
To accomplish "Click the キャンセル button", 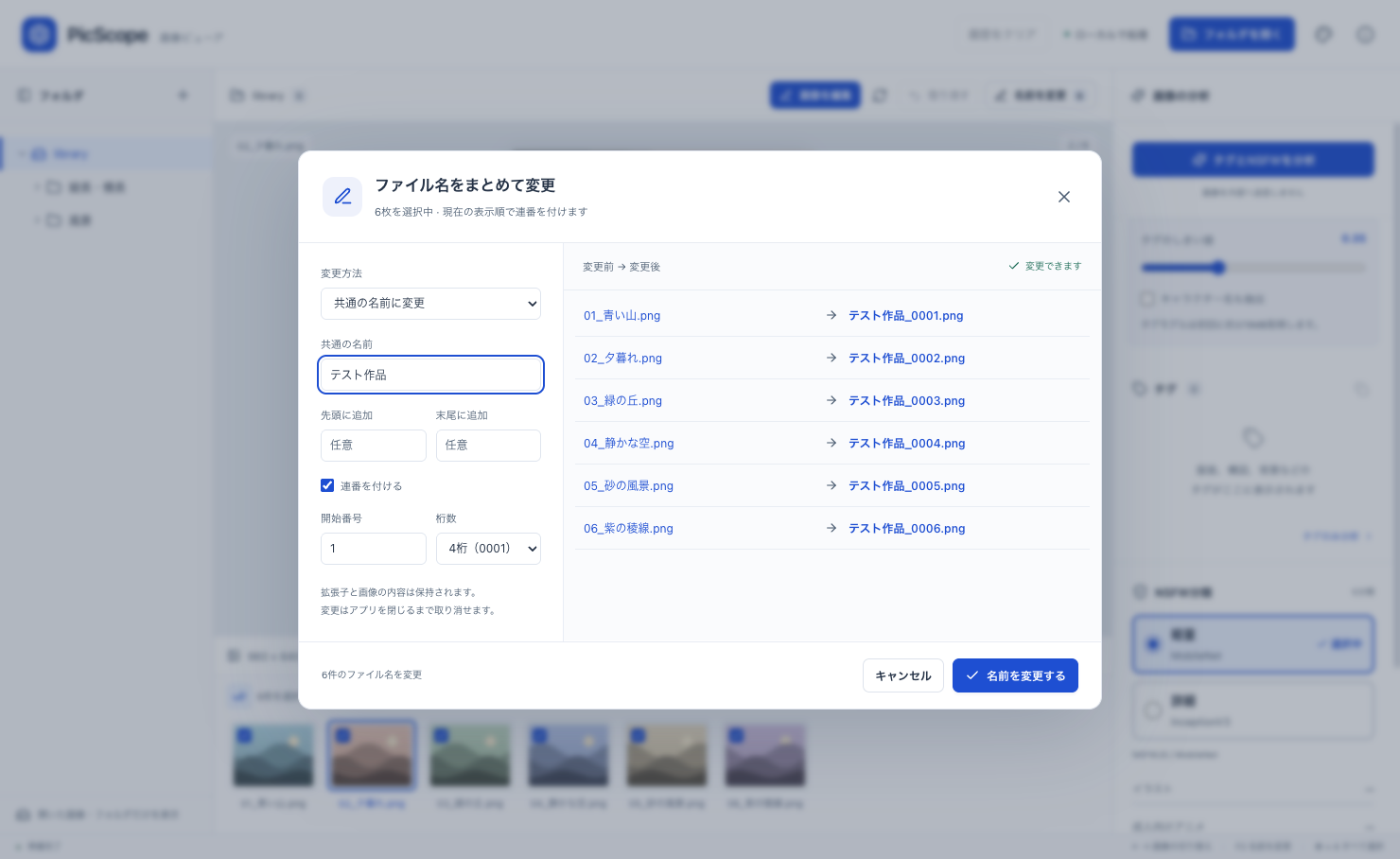I will tap(903, 675).
